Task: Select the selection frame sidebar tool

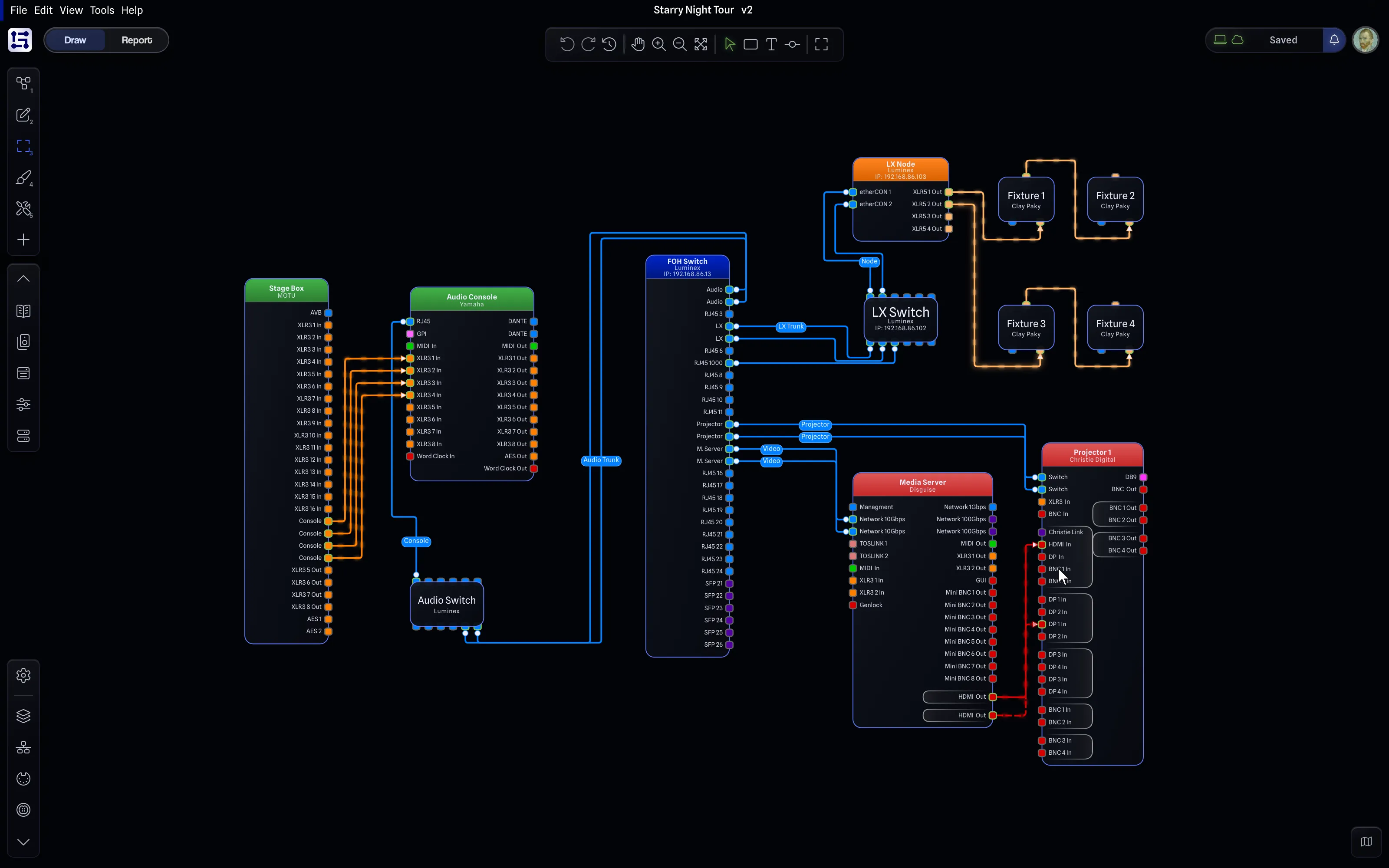Action: pyautogui.click(x=23, y=146)
